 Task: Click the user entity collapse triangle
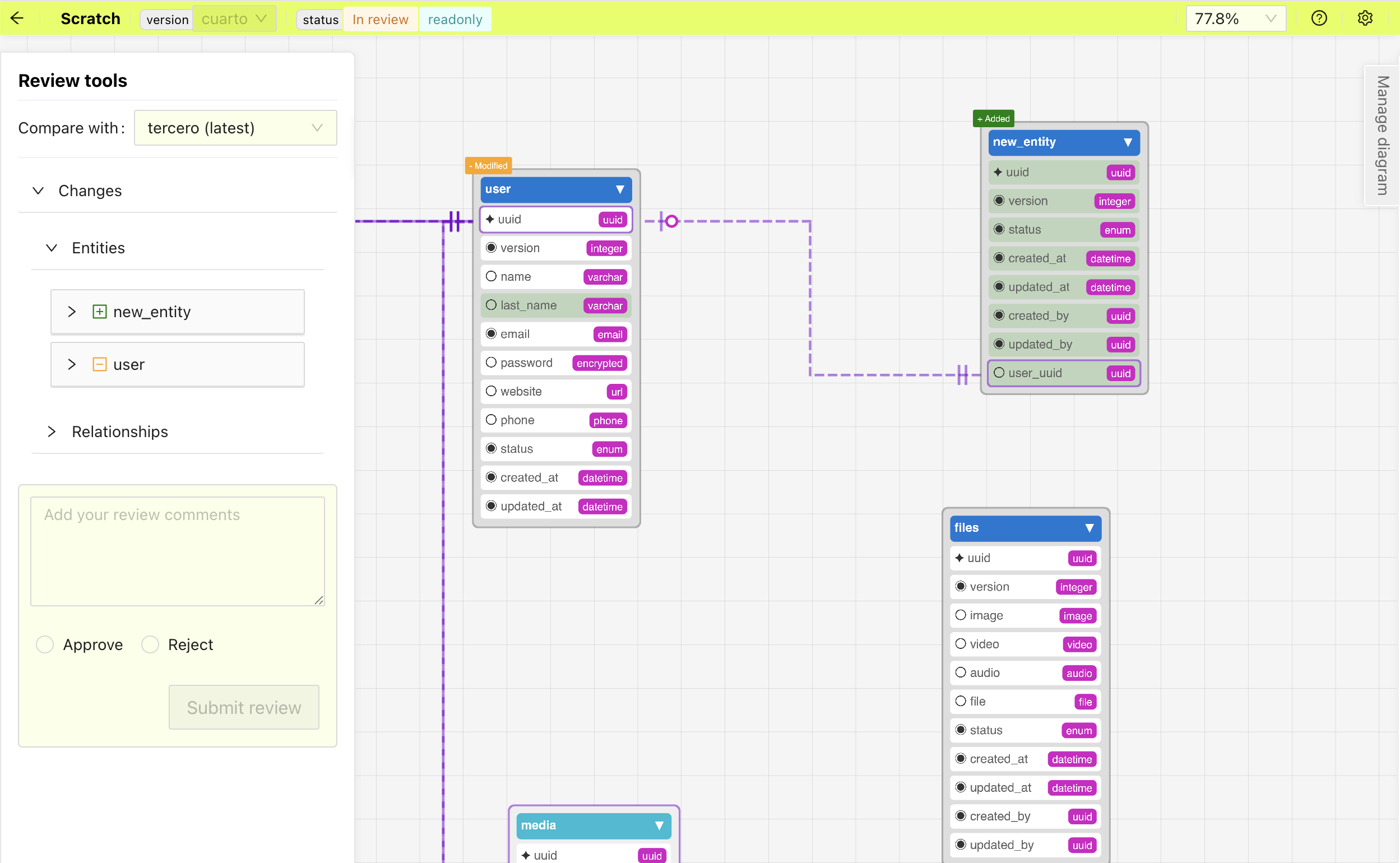pos(619,189)
